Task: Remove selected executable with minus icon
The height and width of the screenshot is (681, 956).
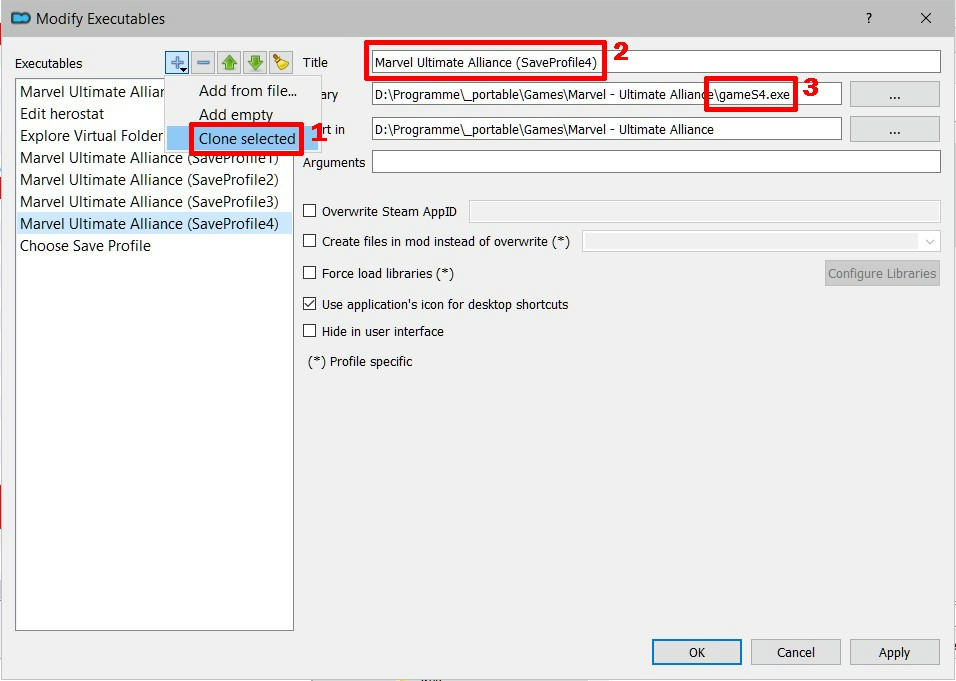Action: [x=204, y=63]
